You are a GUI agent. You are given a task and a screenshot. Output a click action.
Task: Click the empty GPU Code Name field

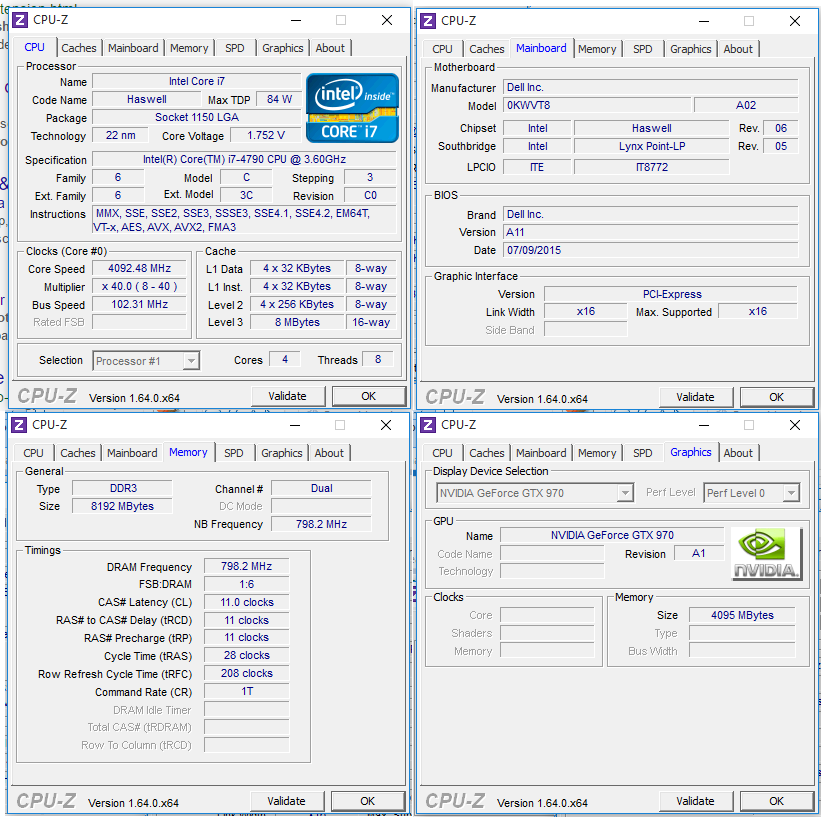[552, 553]
